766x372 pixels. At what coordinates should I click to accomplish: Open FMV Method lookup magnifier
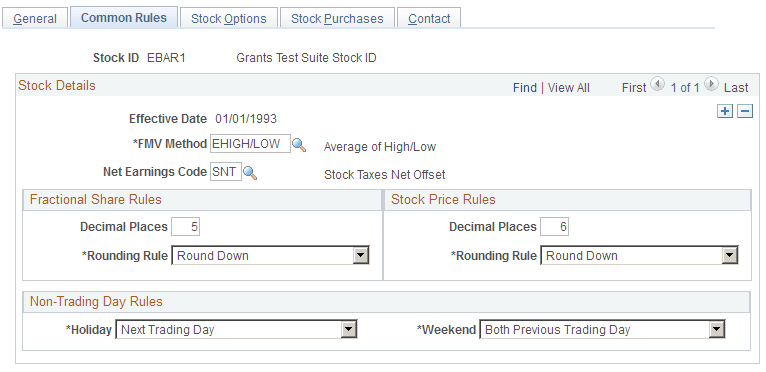click(x=299, y=145)
